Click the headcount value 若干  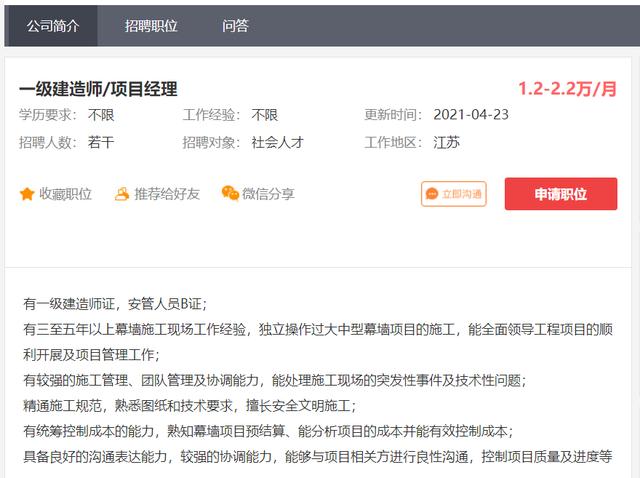(x=101, y=142)
